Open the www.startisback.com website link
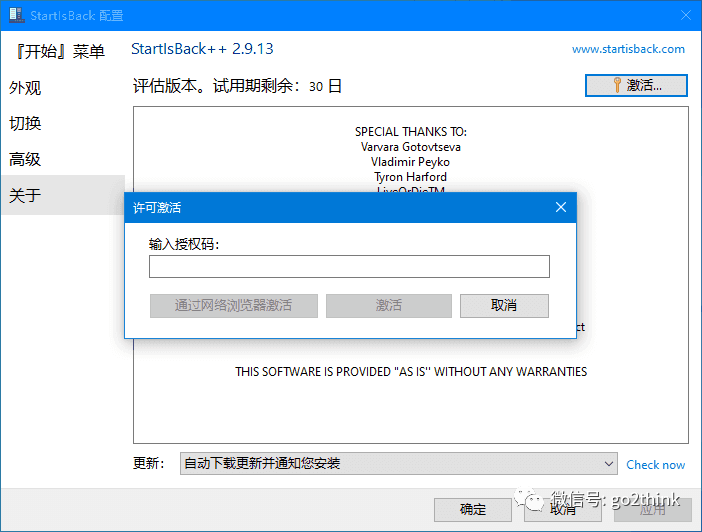Image resolution: width=702 pixels, height=532 pixels. [x=628, y=49]
